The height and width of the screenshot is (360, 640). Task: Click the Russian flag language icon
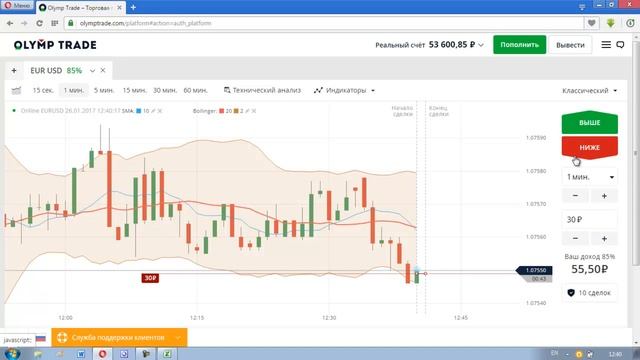click(40, 338)
